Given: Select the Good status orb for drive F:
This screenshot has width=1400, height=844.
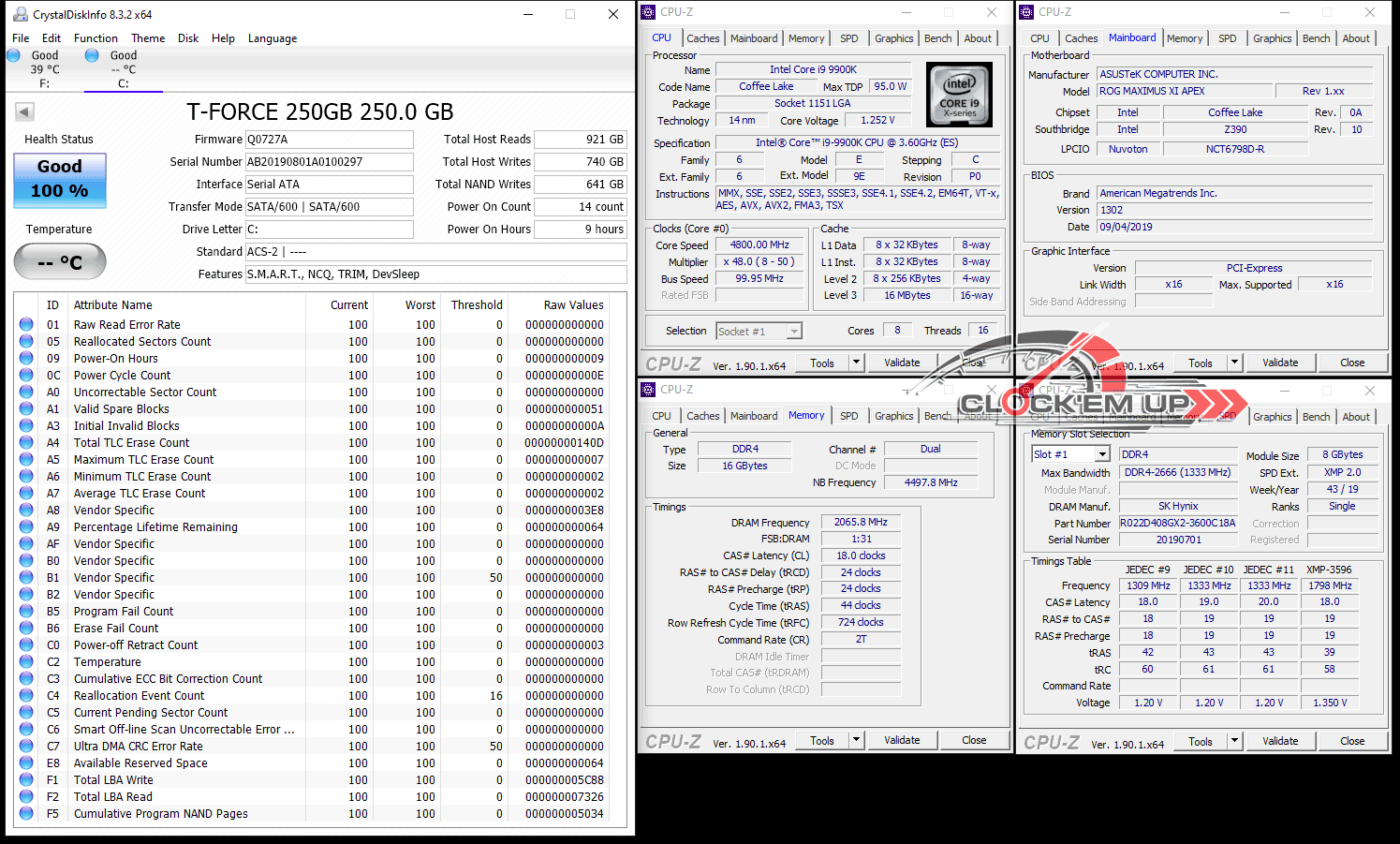Looking at the screenshot, I should point(14,55).
